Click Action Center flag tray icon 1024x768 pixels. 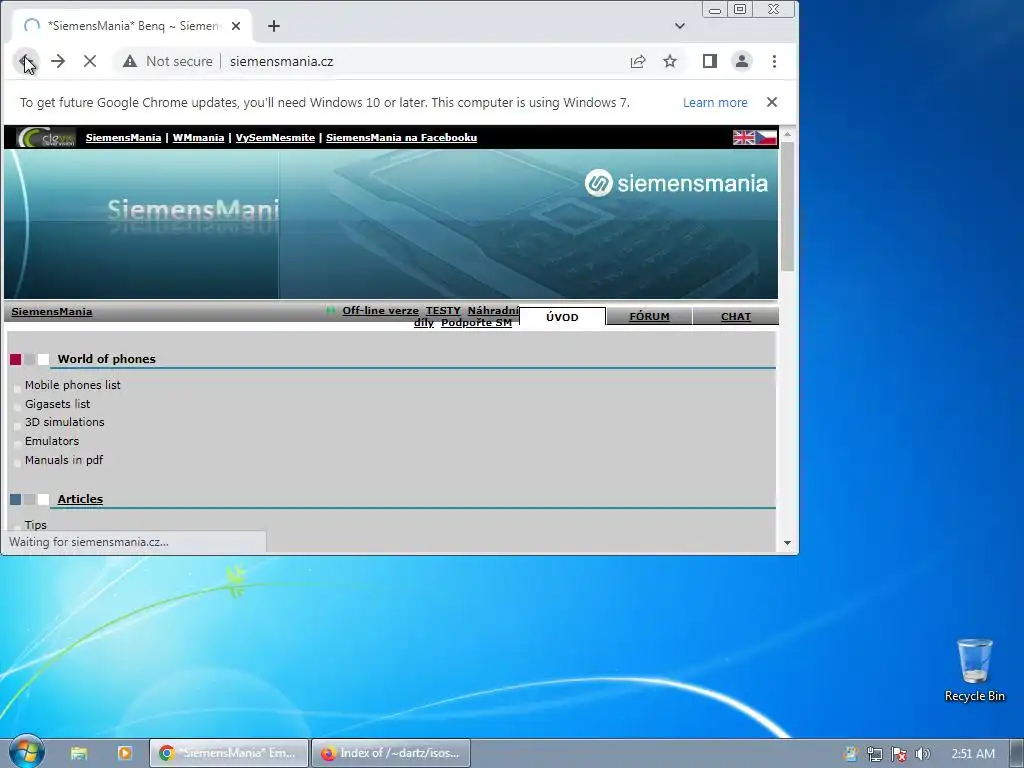tap(899, 754)
